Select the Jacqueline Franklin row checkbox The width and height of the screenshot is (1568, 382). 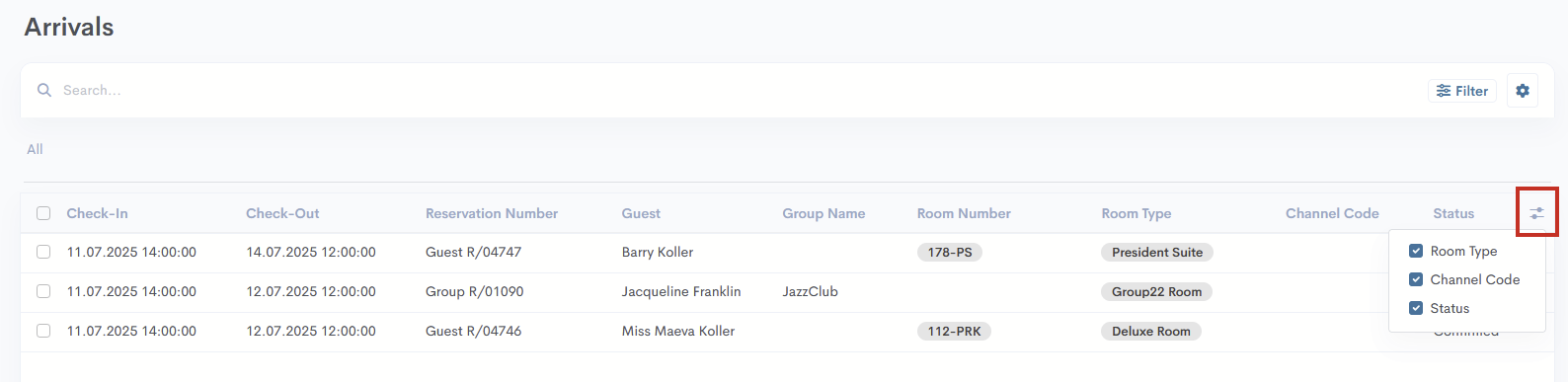point(43,291)
